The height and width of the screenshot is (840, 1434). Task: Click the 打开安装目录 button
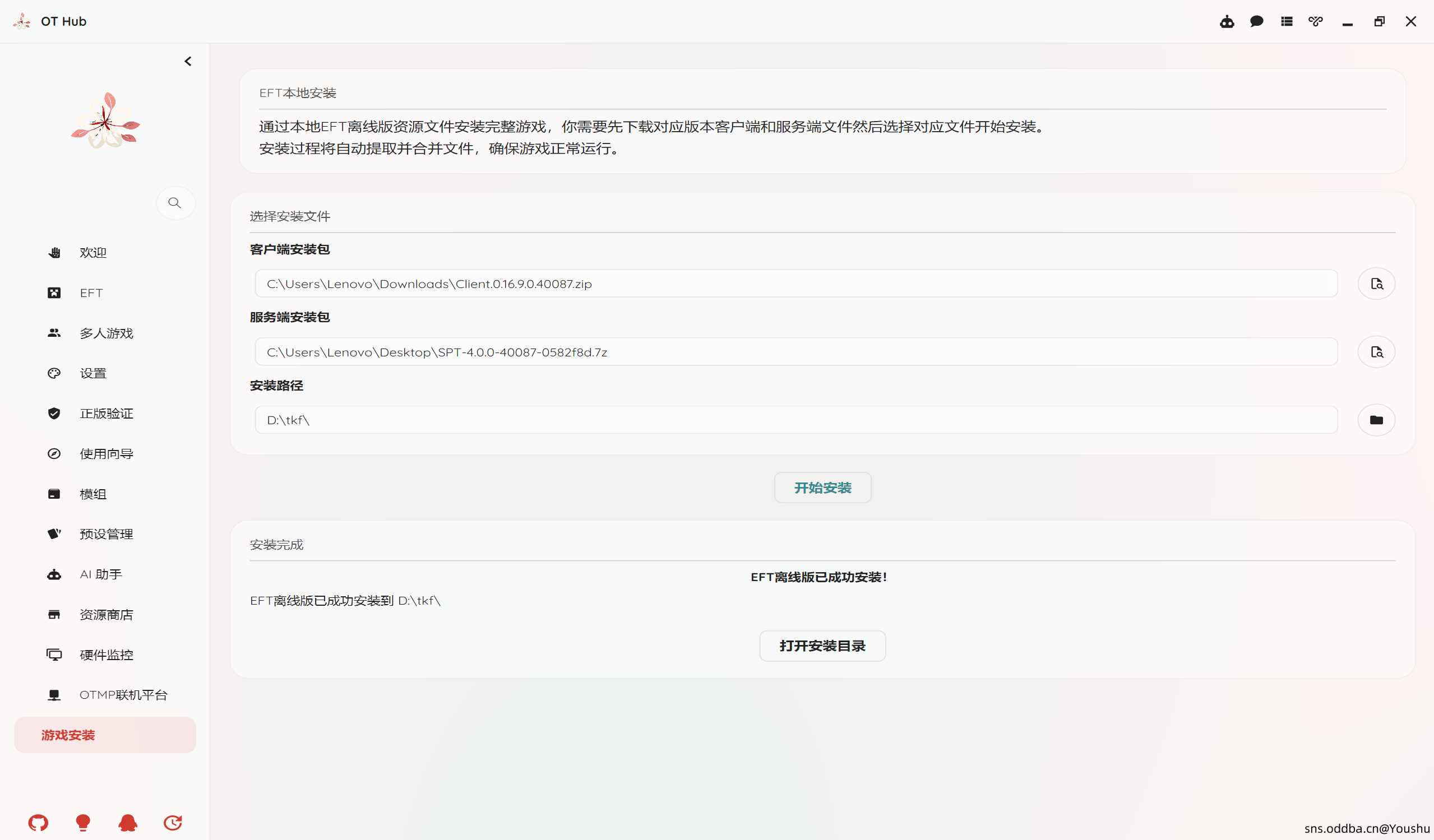pos(822,646)
